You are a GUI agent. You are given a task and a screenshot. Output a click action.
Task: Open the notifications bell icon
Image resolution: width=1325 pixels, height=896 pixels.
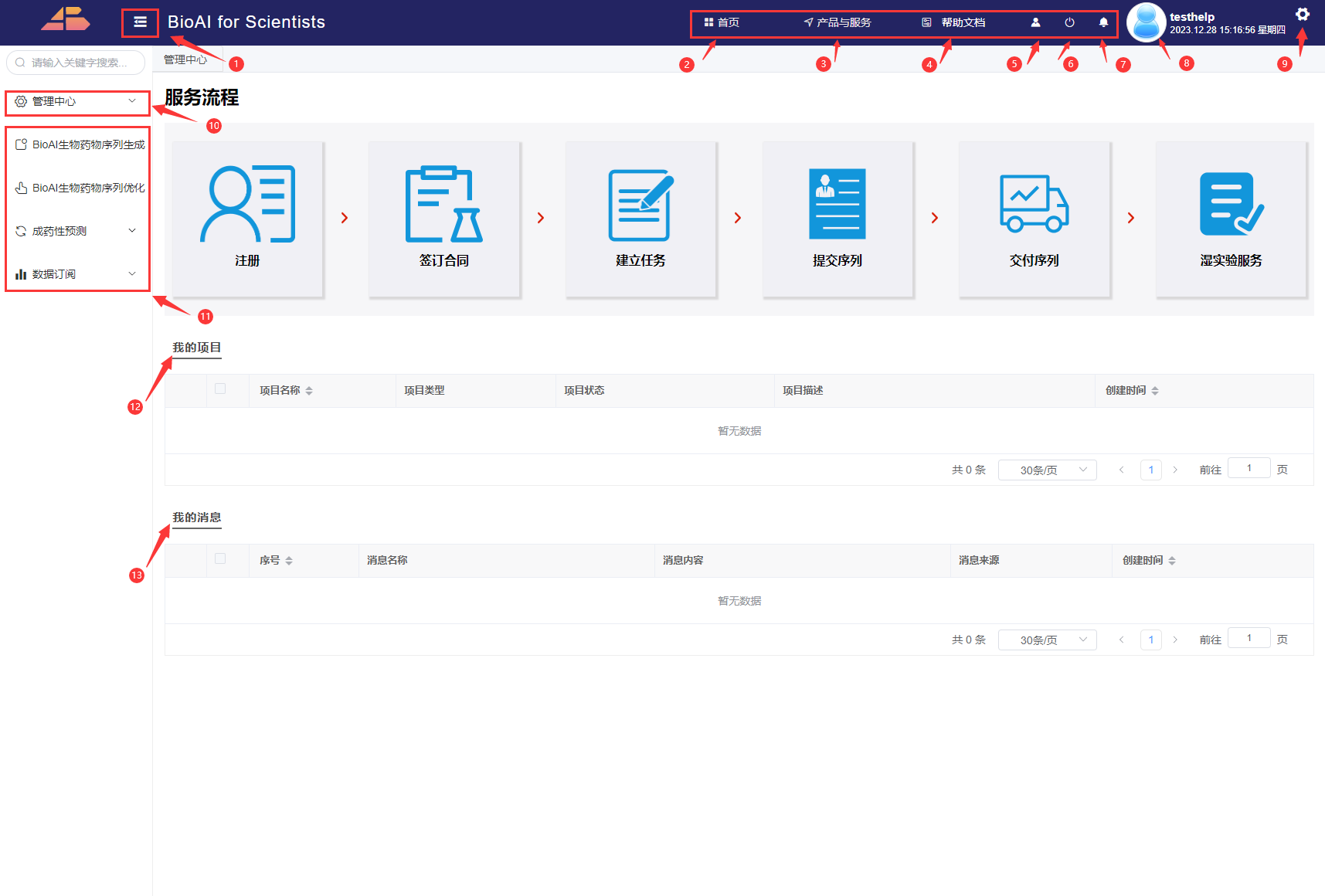pyautogui.click(x=1103, y=22)
